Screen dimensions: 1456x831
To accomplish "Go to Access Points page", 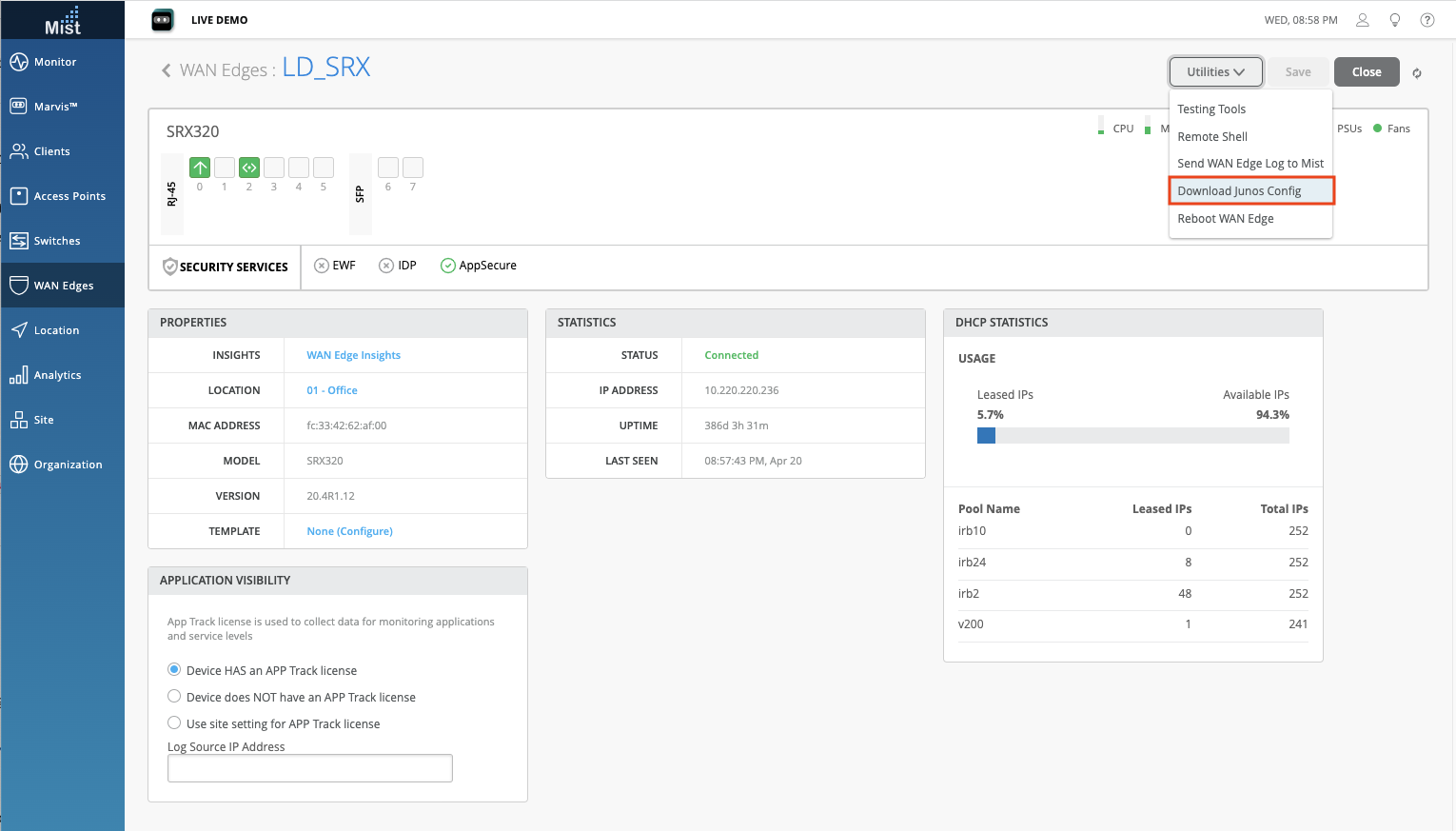I will click(x=69, y=196).
